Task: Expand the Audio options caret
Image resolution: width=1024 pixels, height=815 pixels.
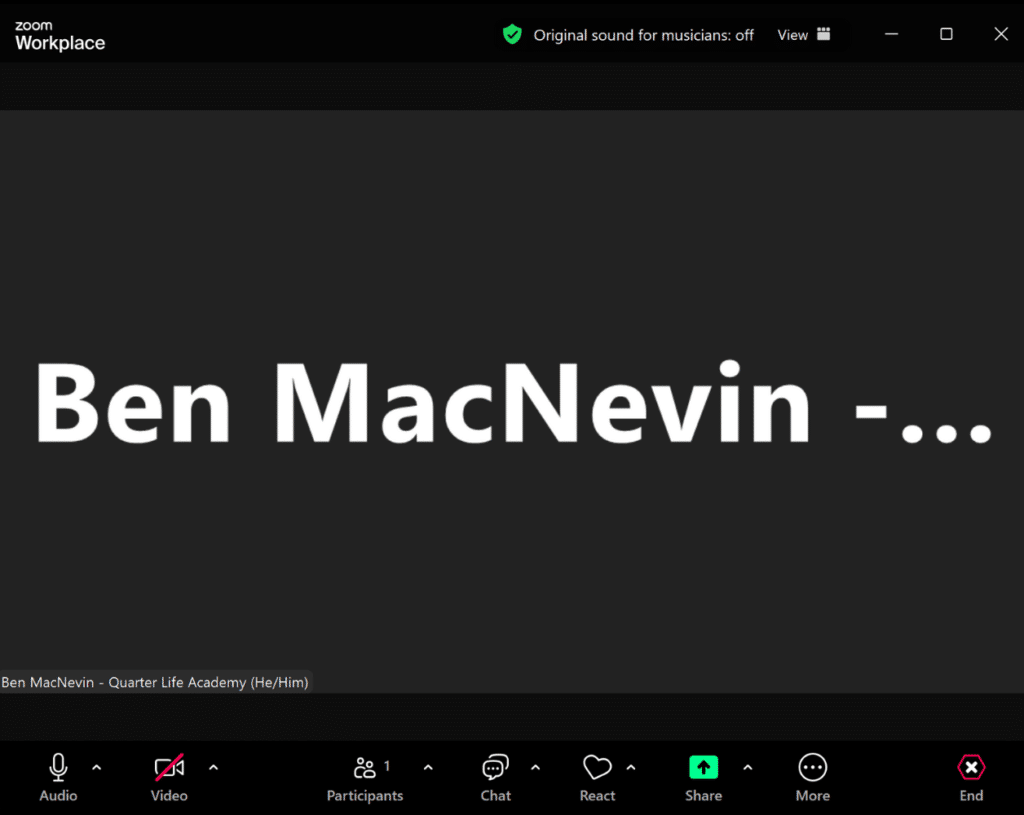Action: 97,768
